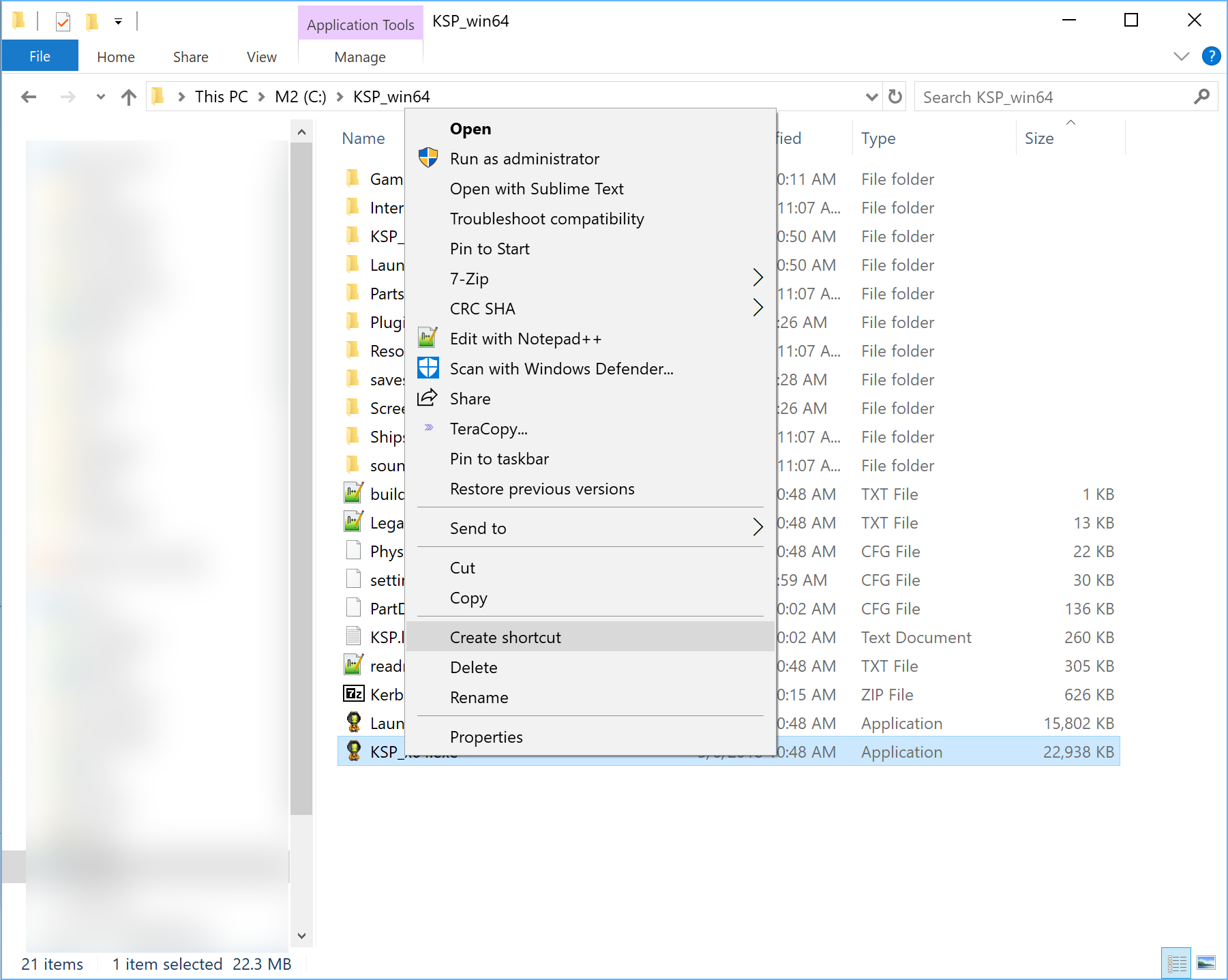Click the folder icon in address bar
Viewport: 1228px width, 980px height.
(158, 96)
